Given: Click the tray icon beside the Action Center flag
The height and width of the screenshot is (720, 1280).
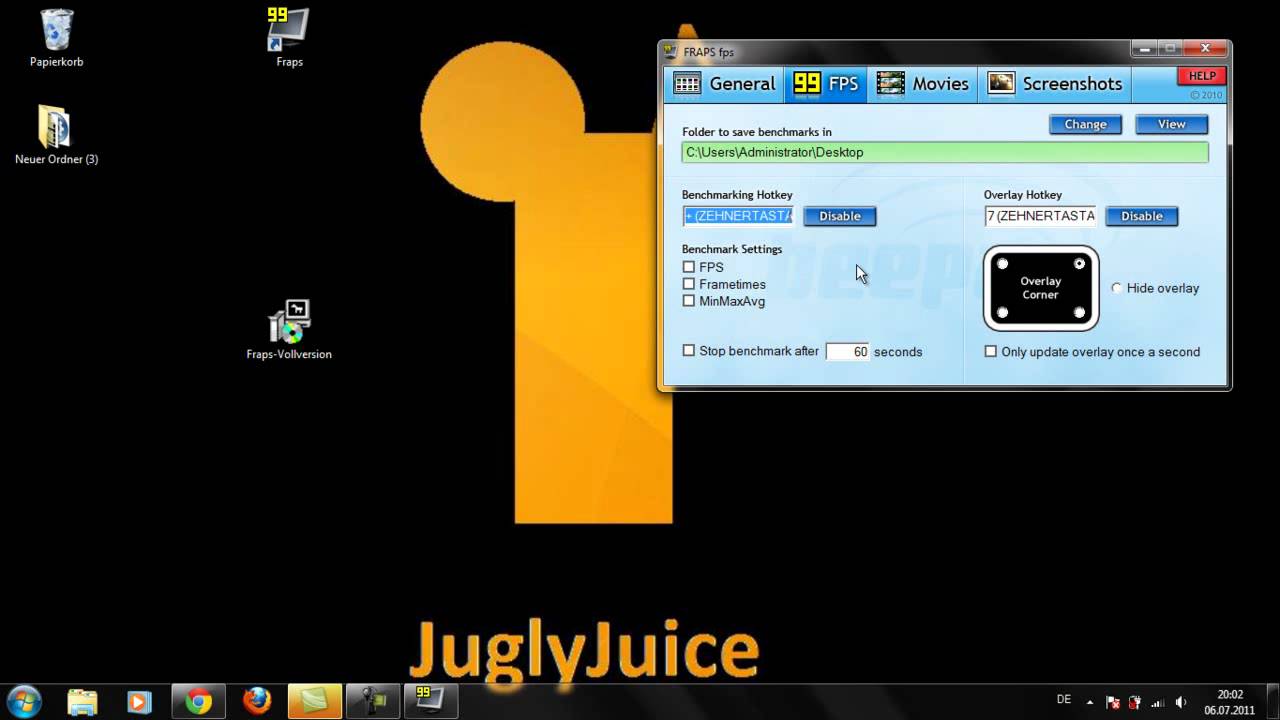Looking at the screenshot, I should [x=1135, y=702].
